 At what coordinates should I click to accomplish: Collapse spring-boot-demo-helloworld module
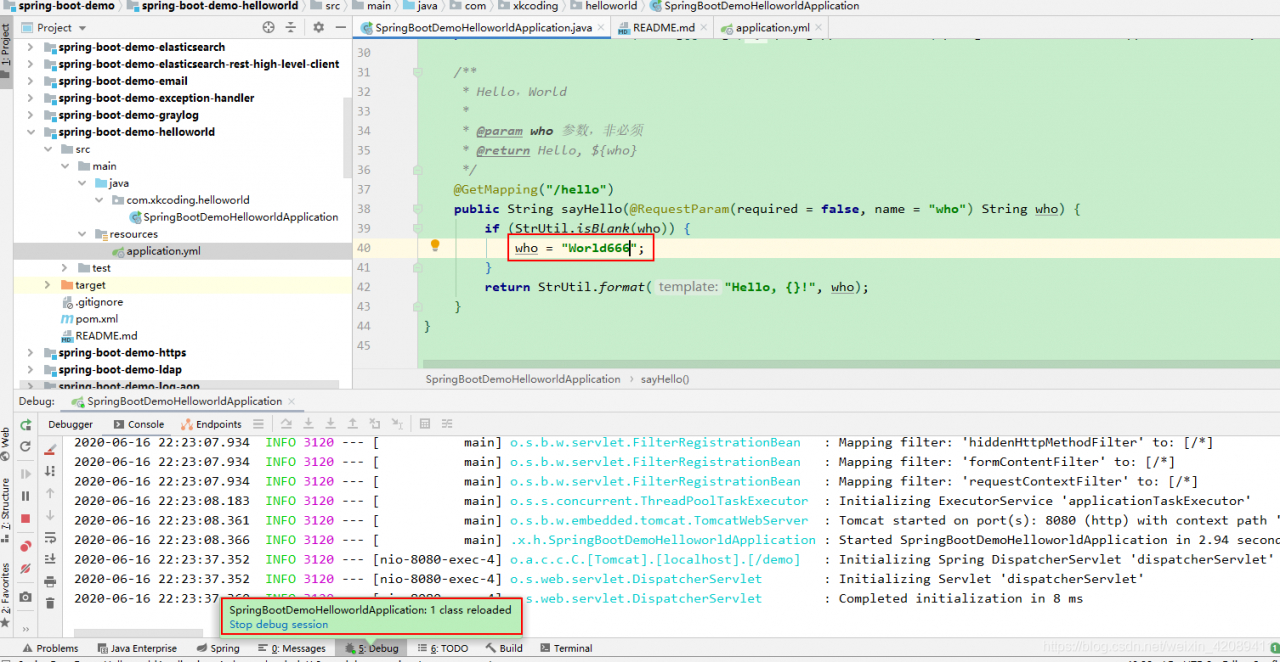point(30,132)
